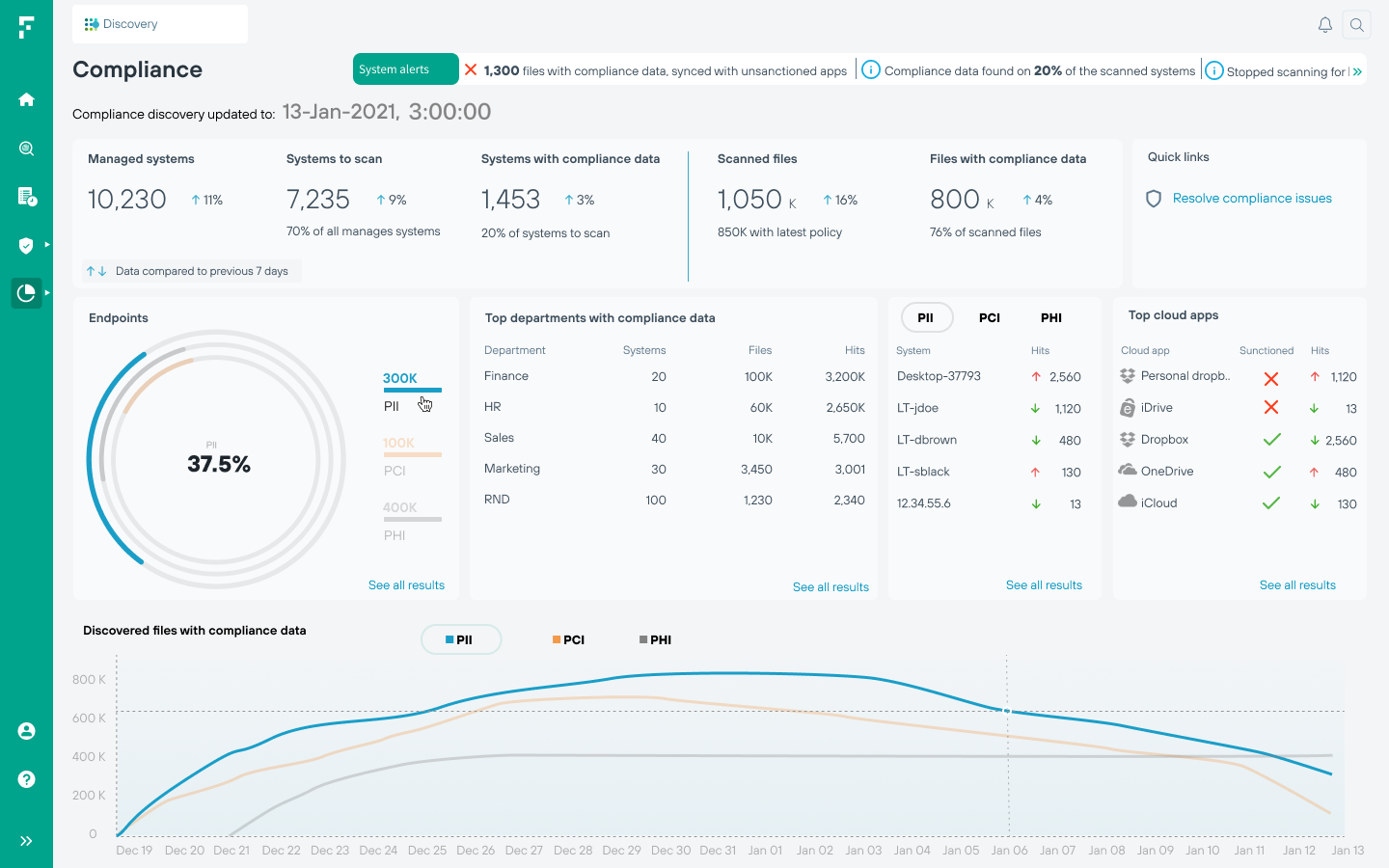The height and width of the screenshot is (868, 1389).
Task: Click the Sunctioned column header
Action: (1266, 351)
